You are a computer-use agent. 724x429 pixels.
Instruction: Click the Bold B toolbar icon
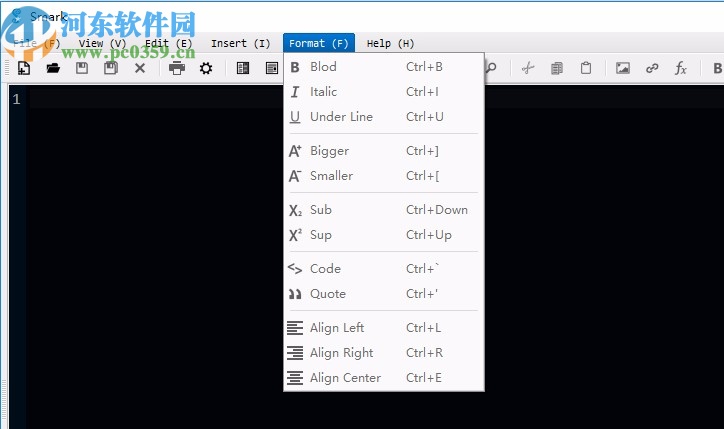[718, 68]
